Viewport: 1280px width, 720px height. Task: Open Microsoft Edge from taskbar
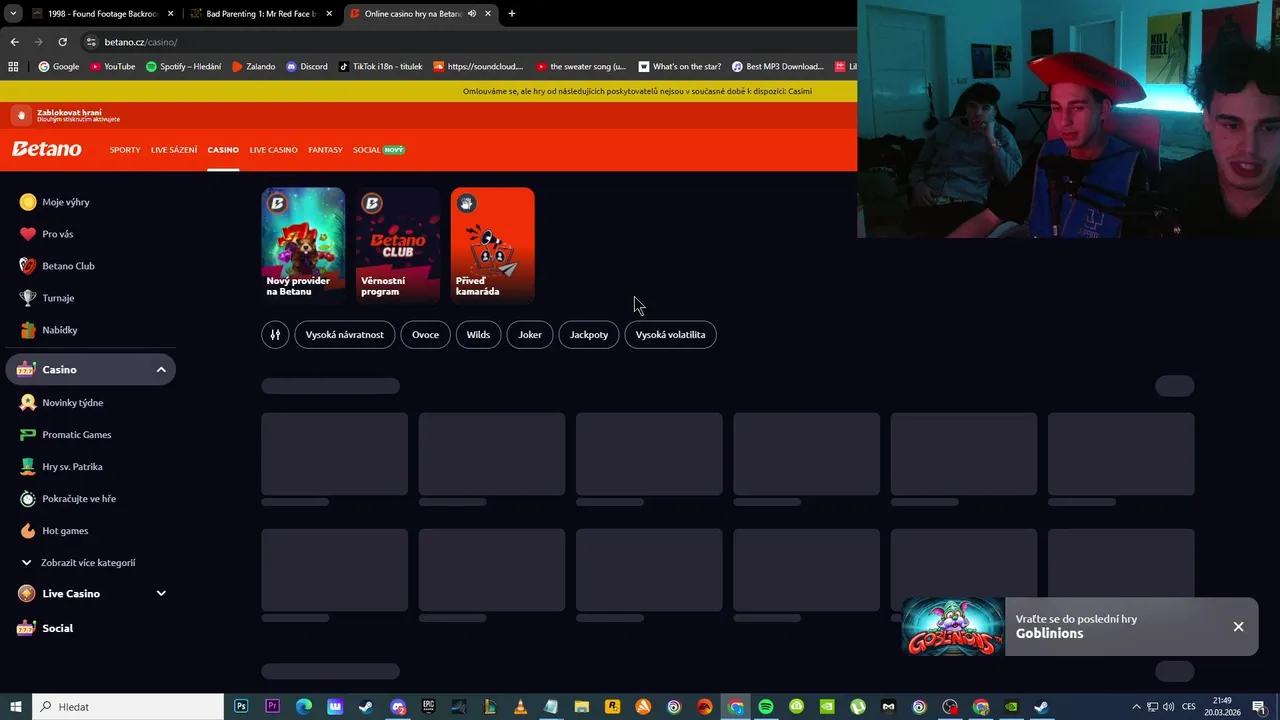point(303,707)
